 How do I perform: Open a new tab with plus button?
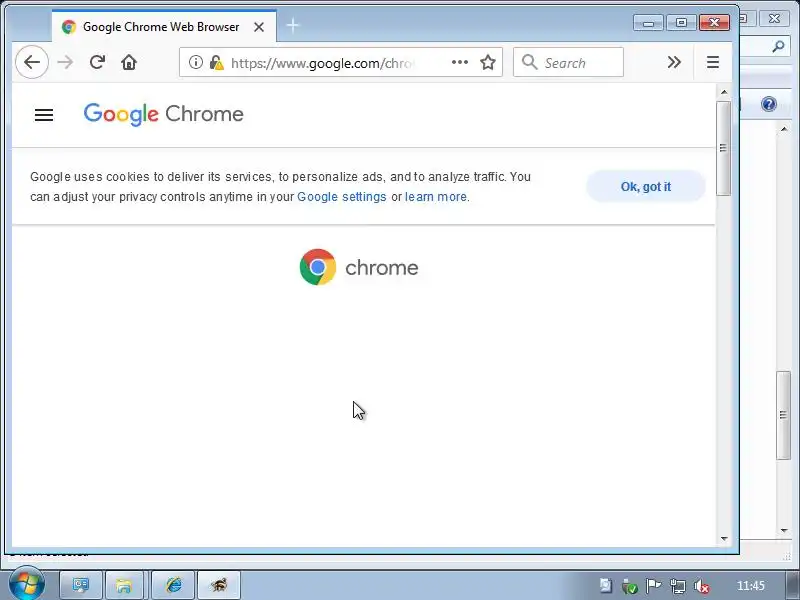pos(293,26)
